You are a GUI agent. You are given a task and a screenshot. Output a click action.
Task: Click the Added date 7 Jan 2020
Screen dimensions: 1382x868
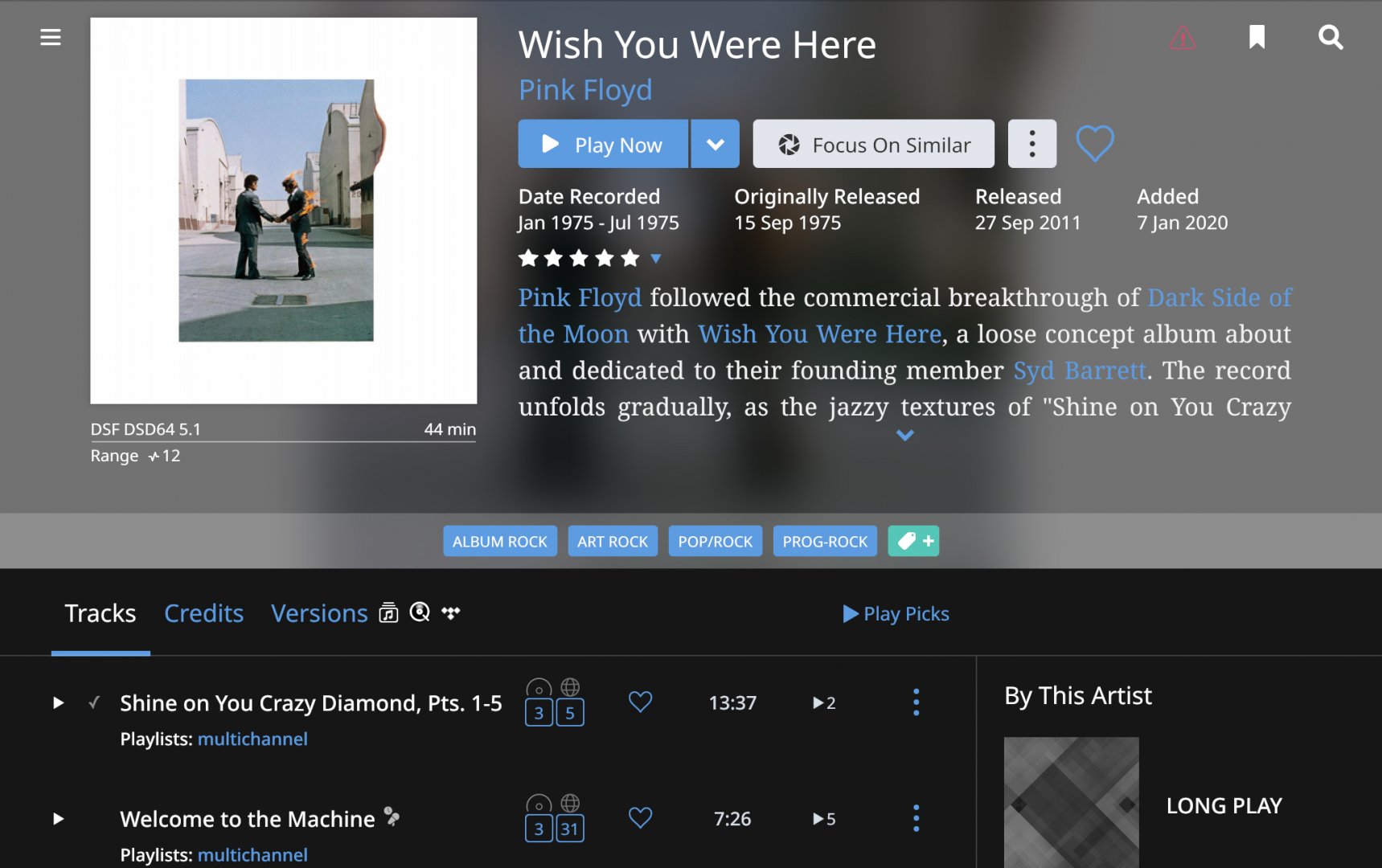click(x=1183, y=223)
